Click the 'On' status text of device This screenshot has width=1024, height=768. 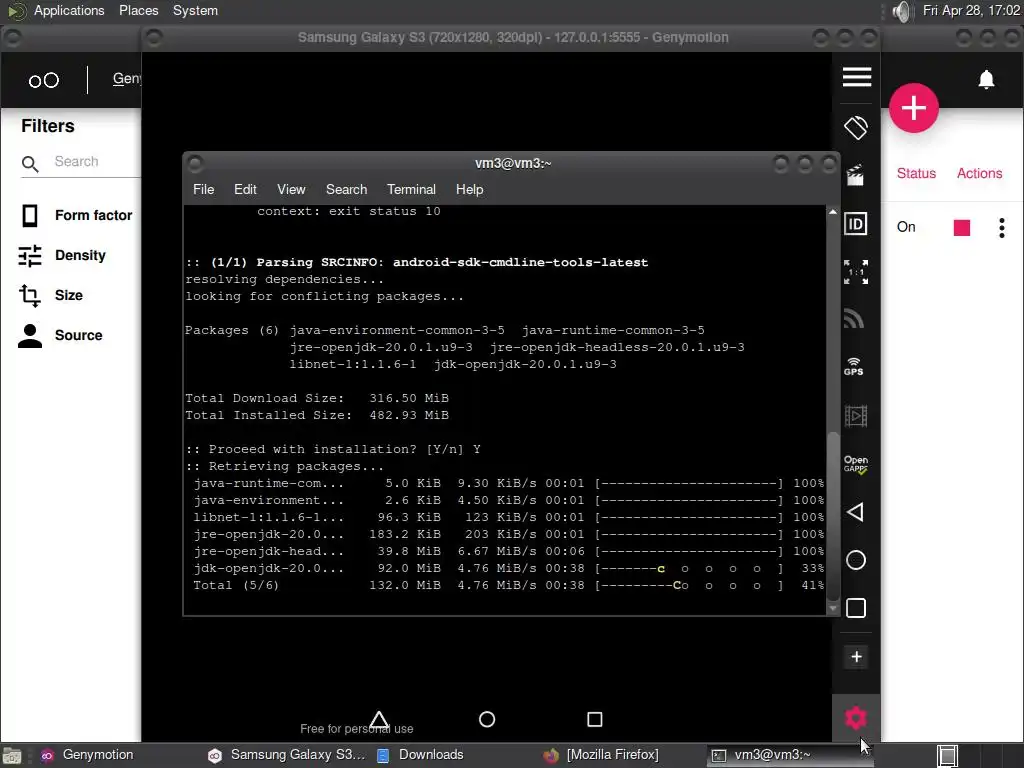[906, 227]
